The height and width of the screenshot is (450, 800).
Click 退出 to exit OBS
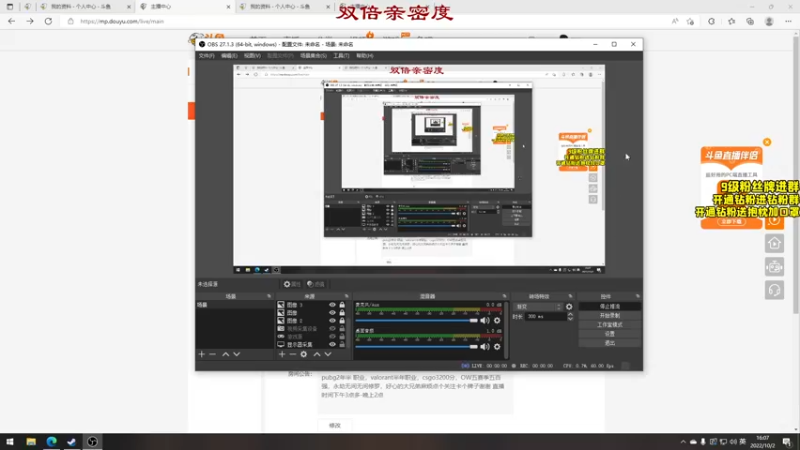click(x=610, y=343)
